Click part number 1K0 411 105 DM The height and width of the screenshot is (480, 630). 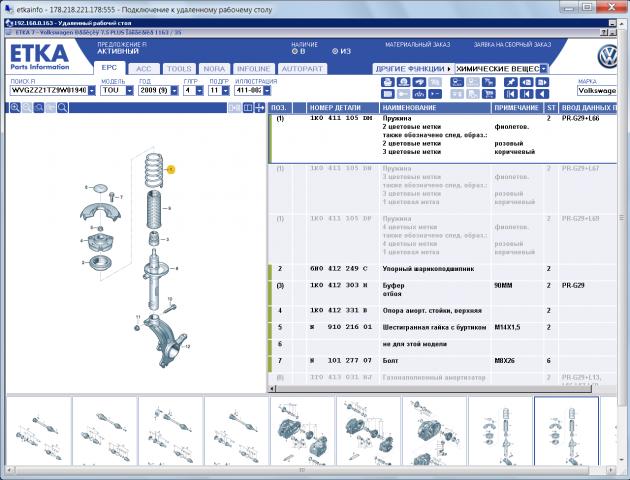point(341,118)
